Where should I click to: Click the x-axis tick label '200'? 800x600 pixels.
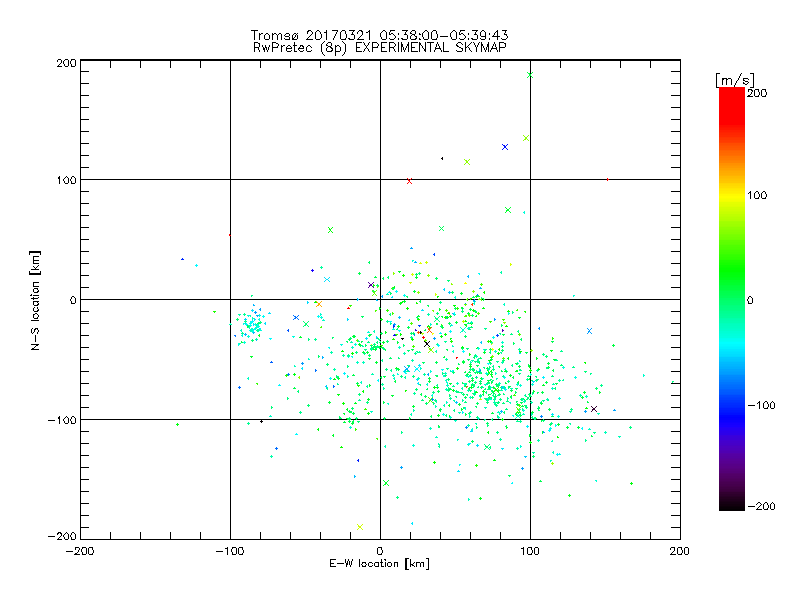pyautogui.click(x=680, y=551)
